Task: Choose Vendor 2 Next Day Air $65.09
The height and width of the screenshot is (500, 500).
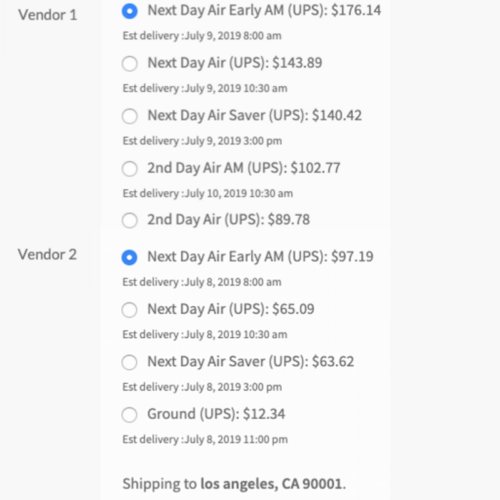Action: [129, 310]
